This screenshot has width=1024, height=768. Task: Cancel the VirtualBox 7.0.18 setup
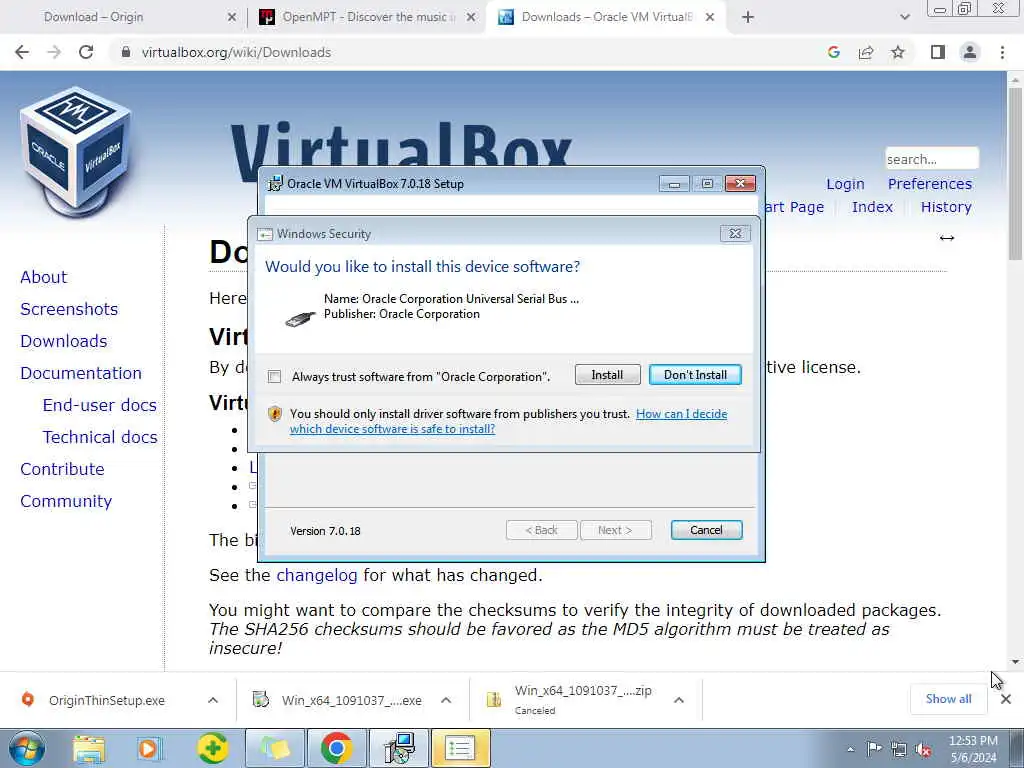pos(706,530)
